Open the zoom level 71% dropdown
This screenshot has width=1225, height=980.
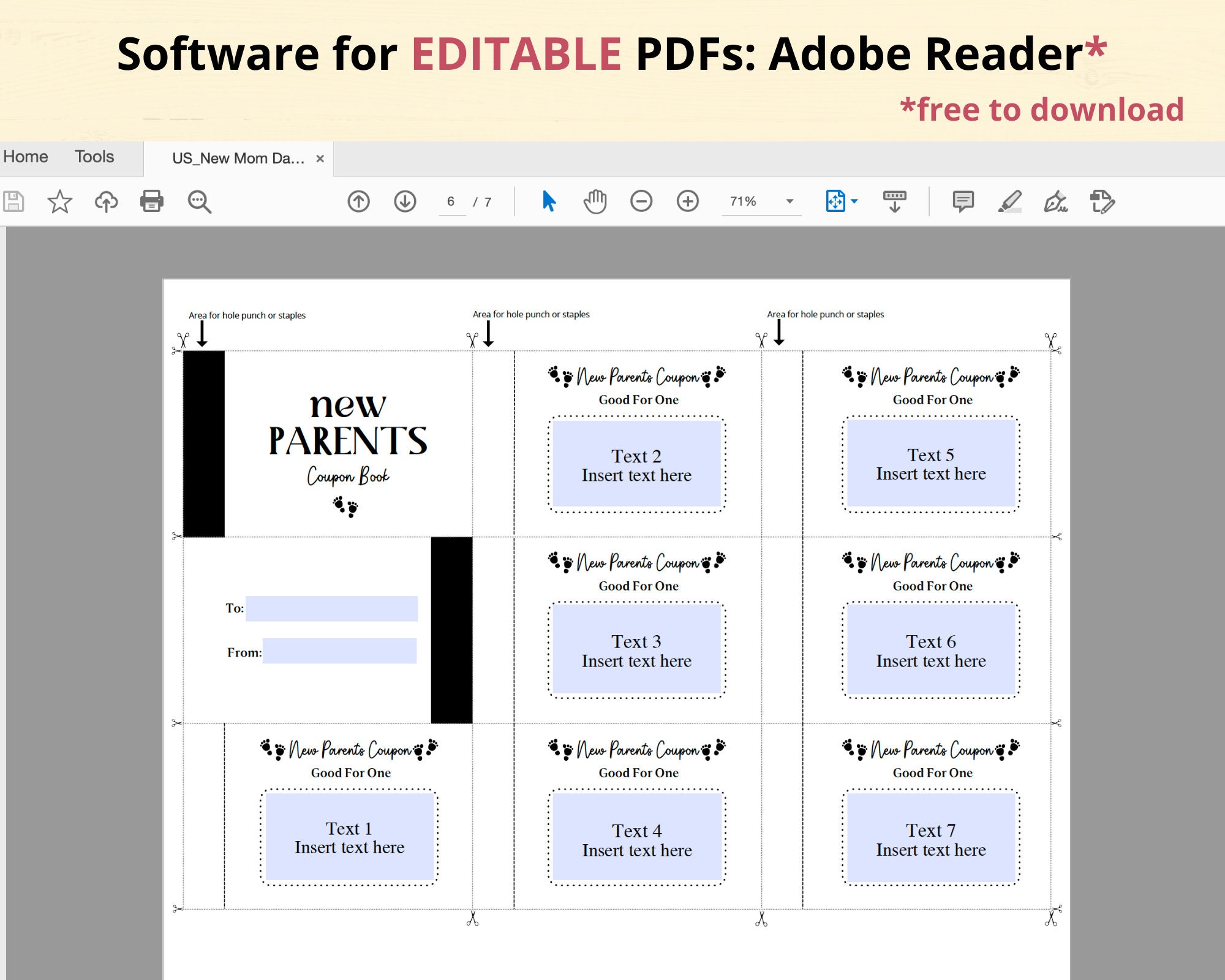click(x=761, y=202)
